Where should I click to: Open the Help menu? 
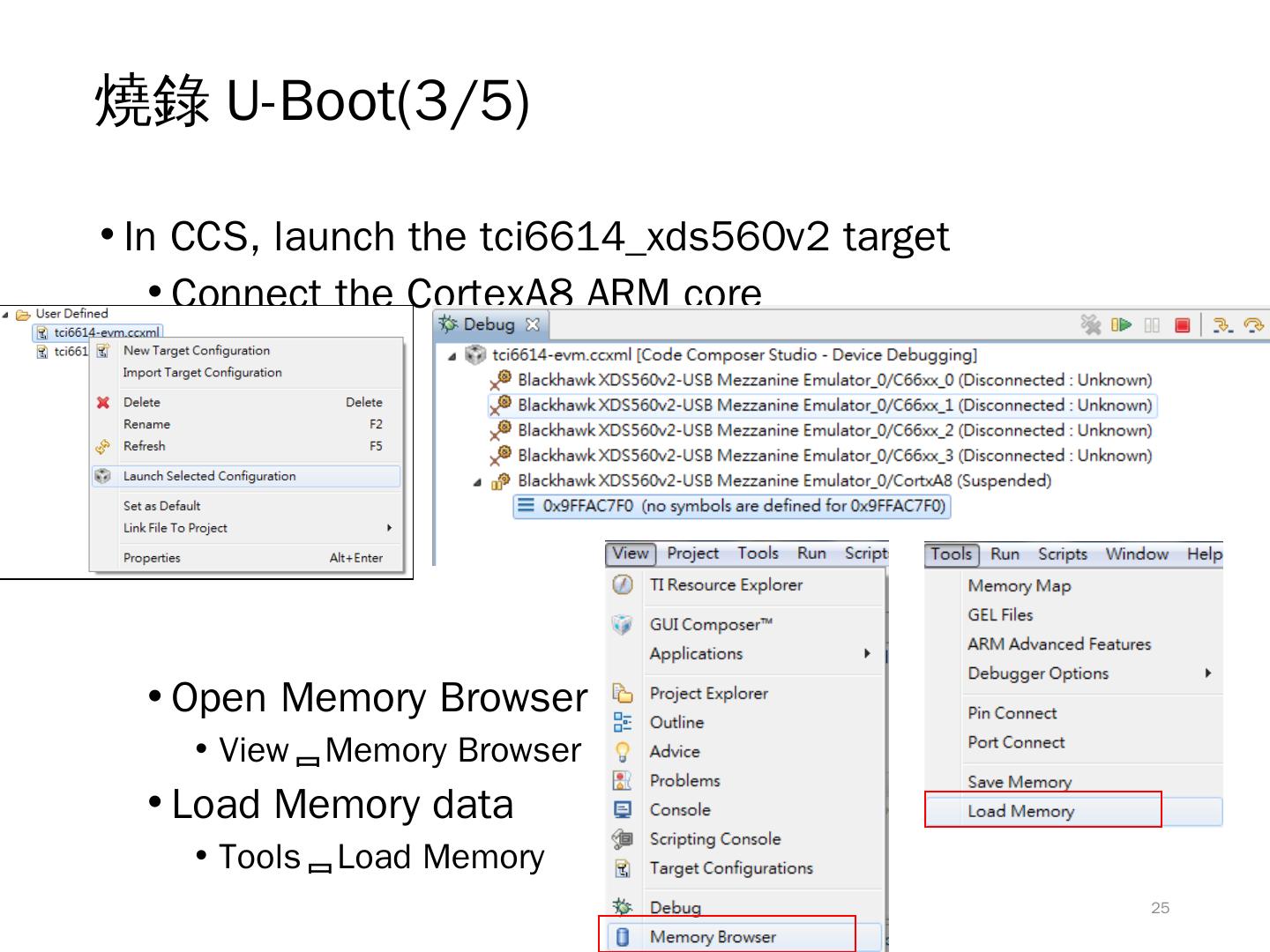1204,554
